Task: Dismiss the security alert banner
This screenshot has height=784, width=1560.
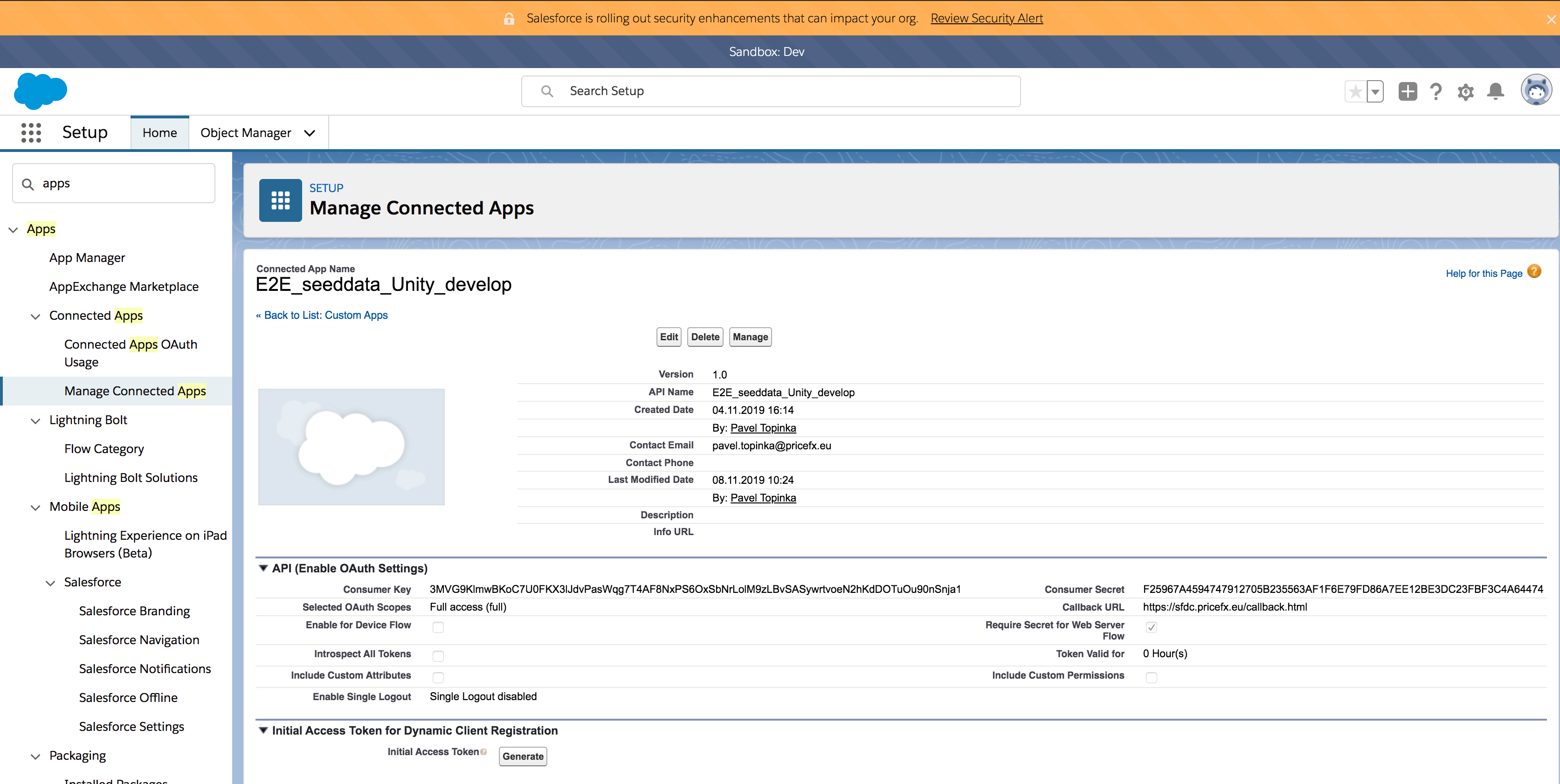Action: pos(1551,20)
